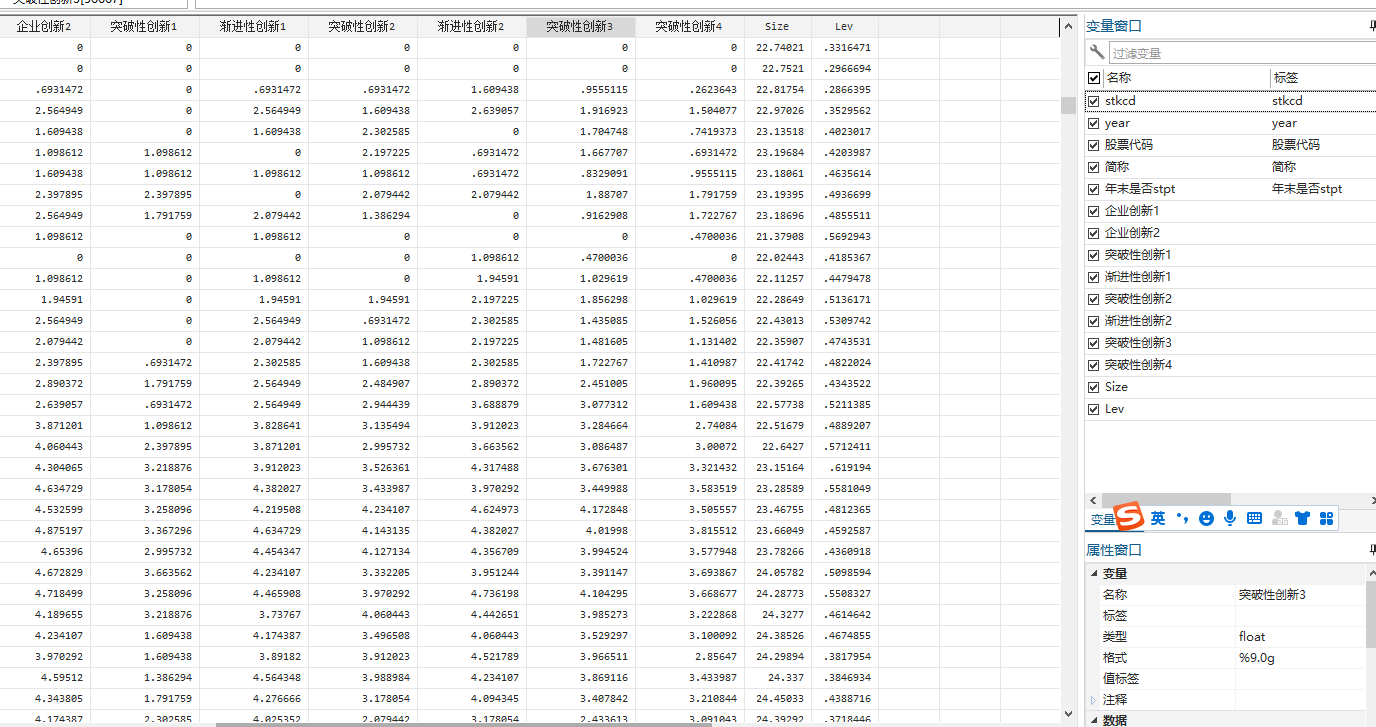1376x727 pixels.
Task: Open the Sogou skin shirt icon
Action: [x=1302, y=518]
